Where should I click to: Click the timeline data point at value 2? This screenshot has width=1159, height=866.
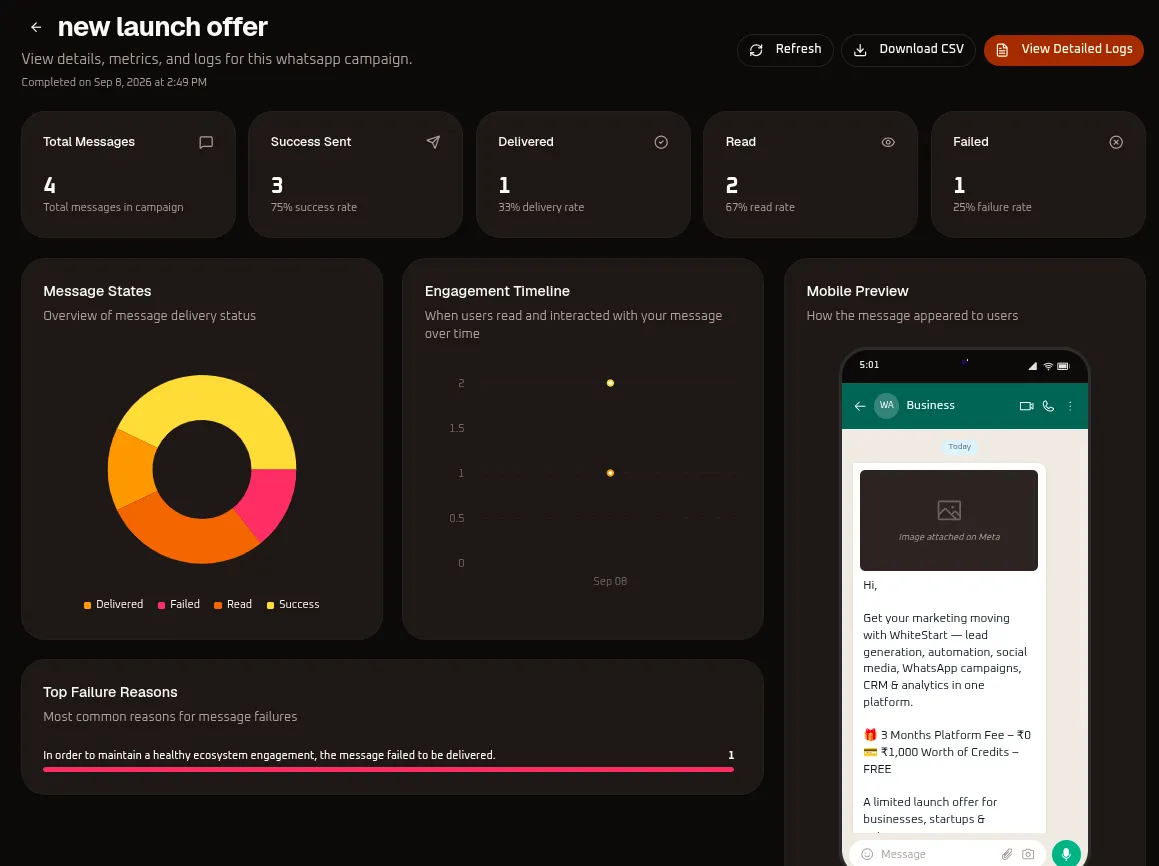click(x=610, y=383)
